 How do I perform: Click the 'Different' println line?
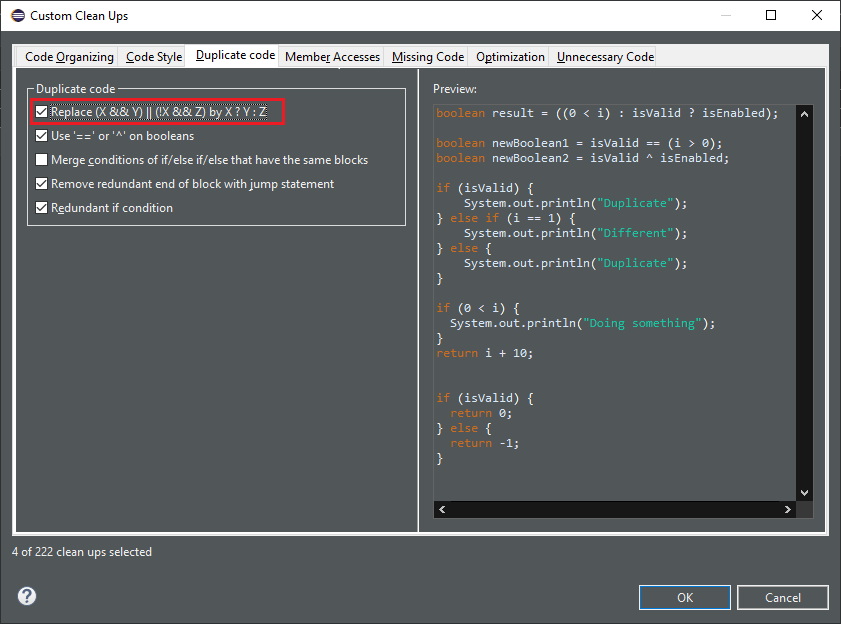(x=576, y=233)
